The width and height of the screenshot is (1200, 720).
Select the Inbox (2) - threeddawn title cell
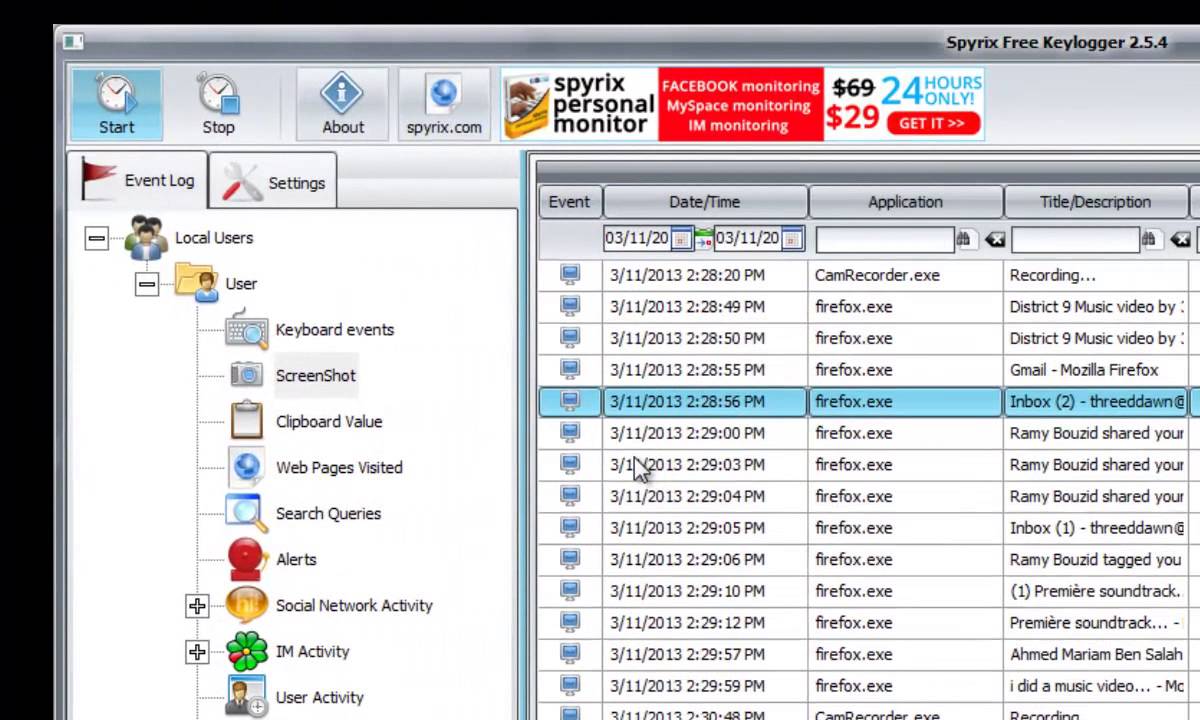(1095, 402)
